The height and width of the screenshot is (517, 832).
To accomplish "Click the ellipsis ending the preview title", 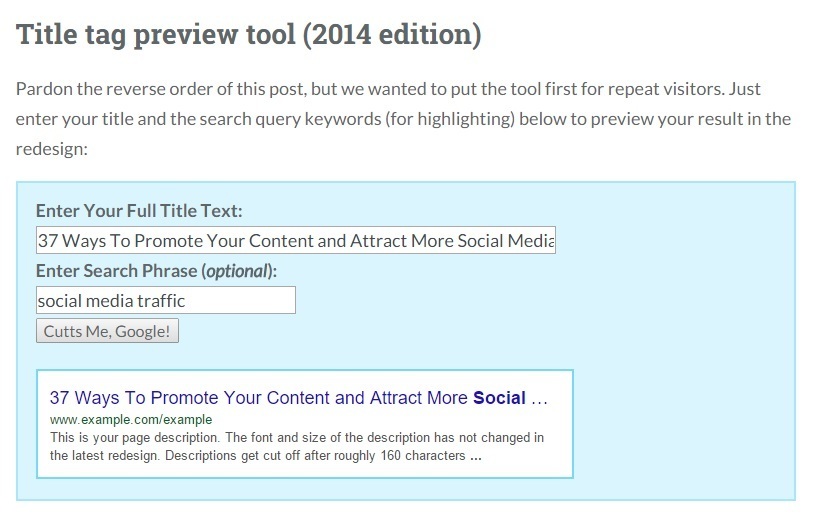I will (539, 399).
